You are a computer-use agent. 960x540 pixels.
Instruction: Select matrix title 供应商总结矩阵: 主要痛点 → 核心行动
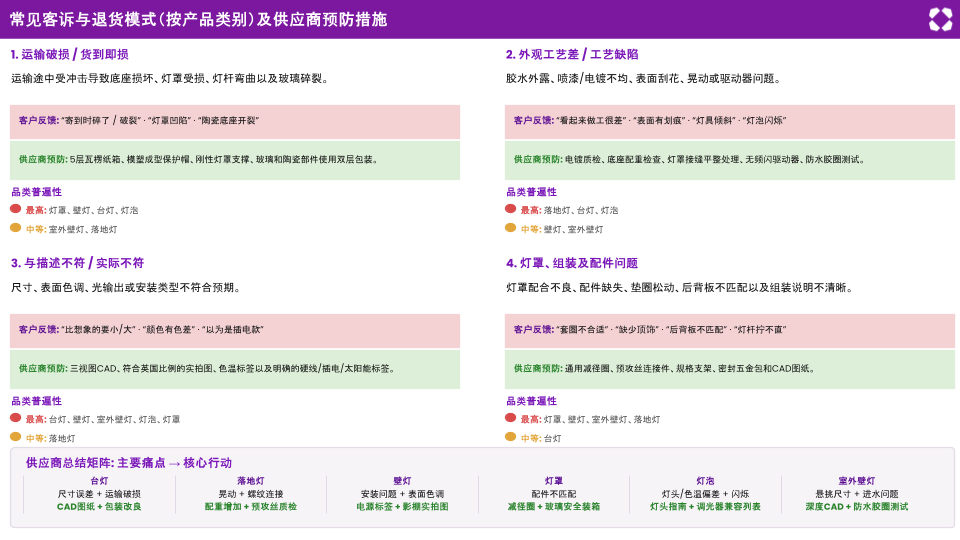(x=129, y=463)
